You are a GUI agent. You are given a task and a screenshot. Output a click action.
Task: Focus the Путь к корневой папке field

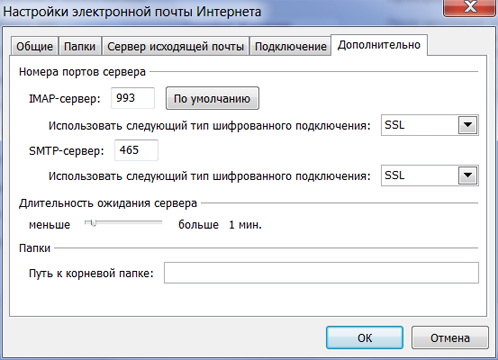coord(321,273)
